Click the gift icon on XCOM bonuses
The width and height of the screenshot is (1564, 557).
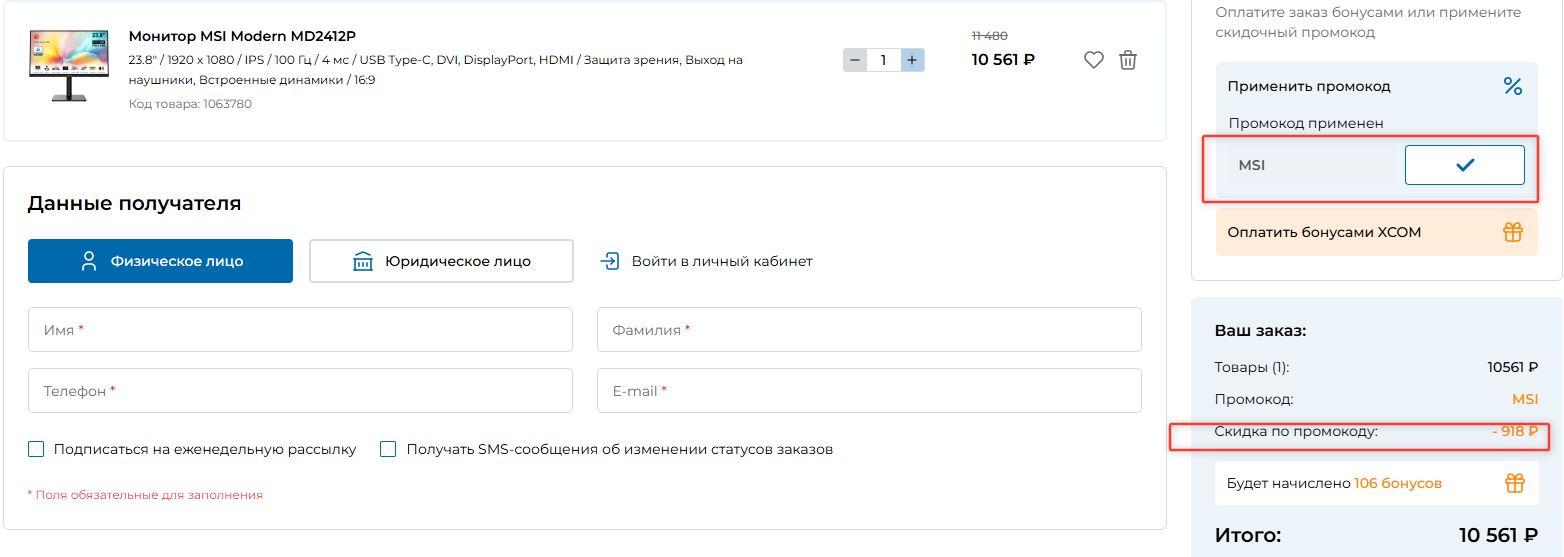(x=1513, y=232)
